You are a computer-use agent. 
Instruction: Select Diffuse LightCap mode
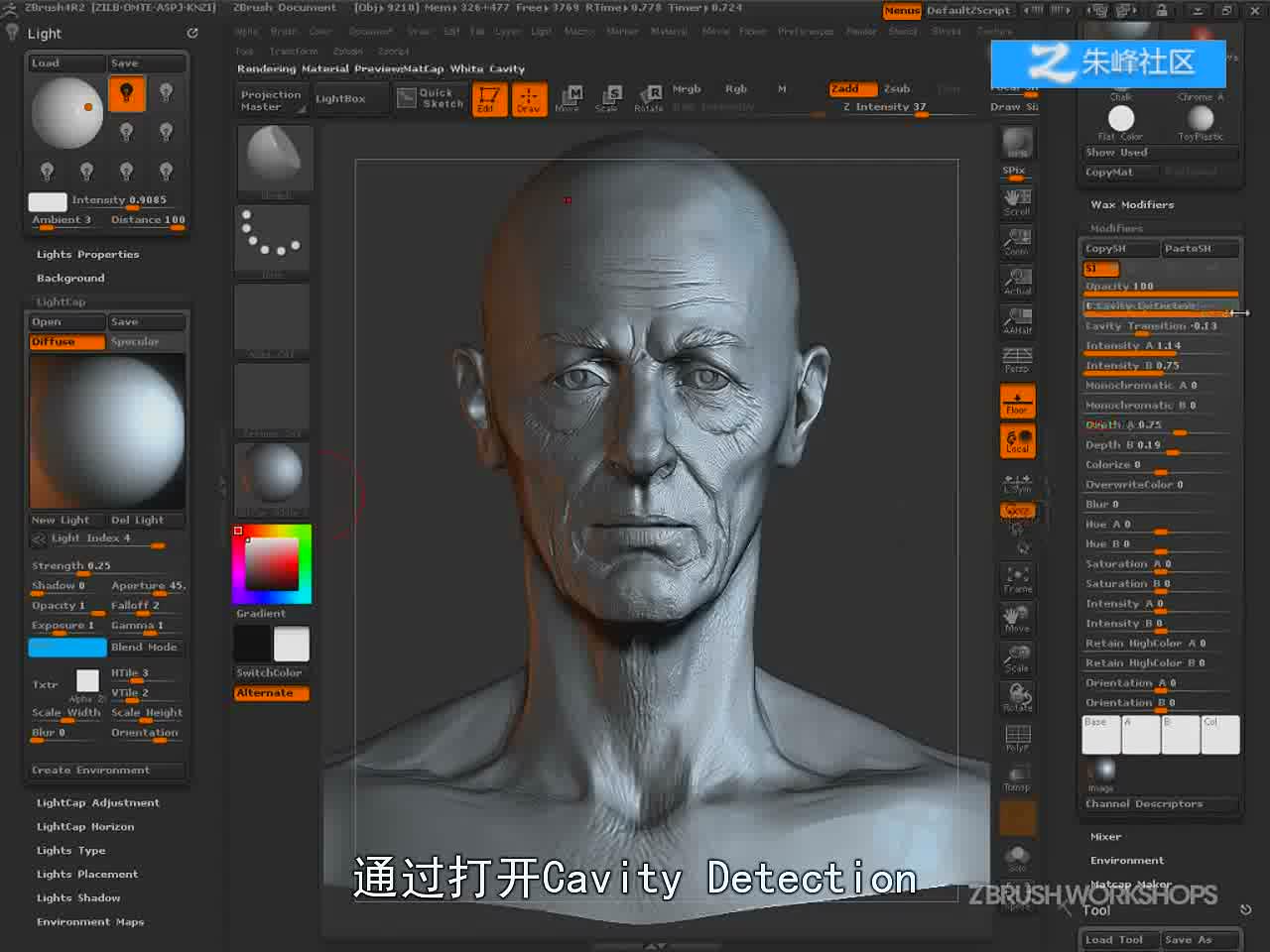tap(67, 342)
